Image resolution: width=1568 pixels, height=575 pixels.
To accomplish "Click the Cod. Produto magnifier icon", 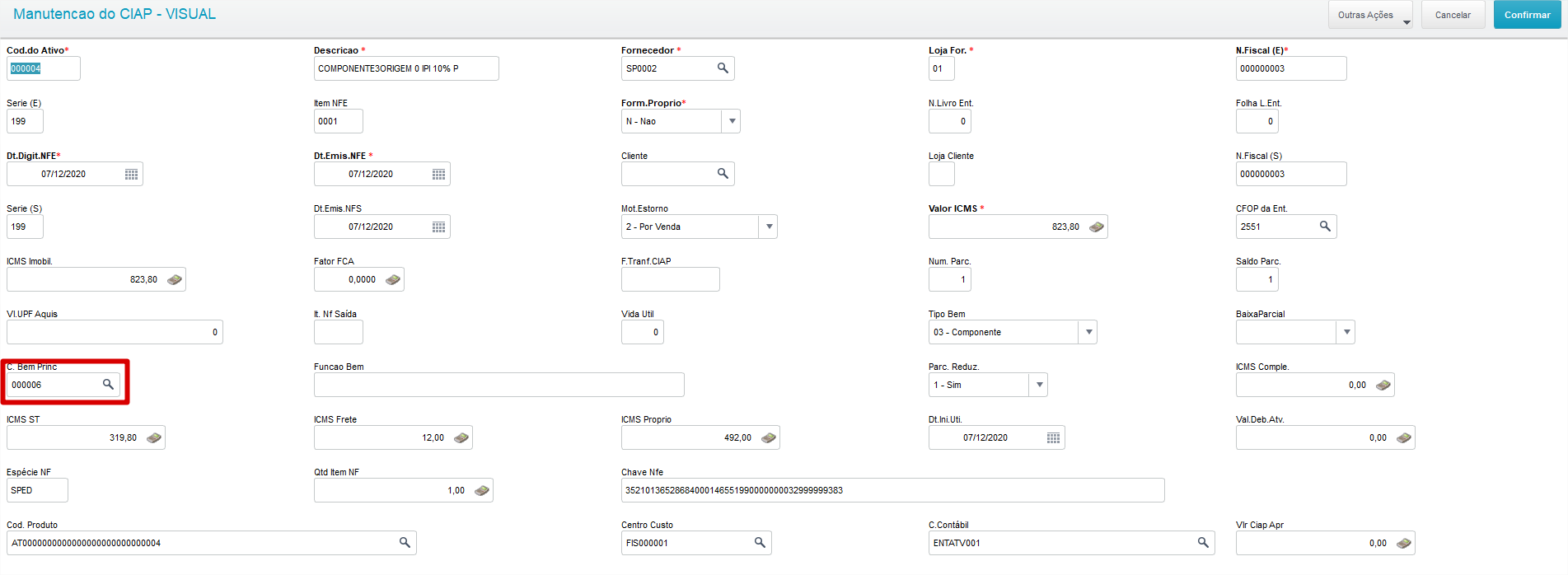I will [x=405, y=543].
